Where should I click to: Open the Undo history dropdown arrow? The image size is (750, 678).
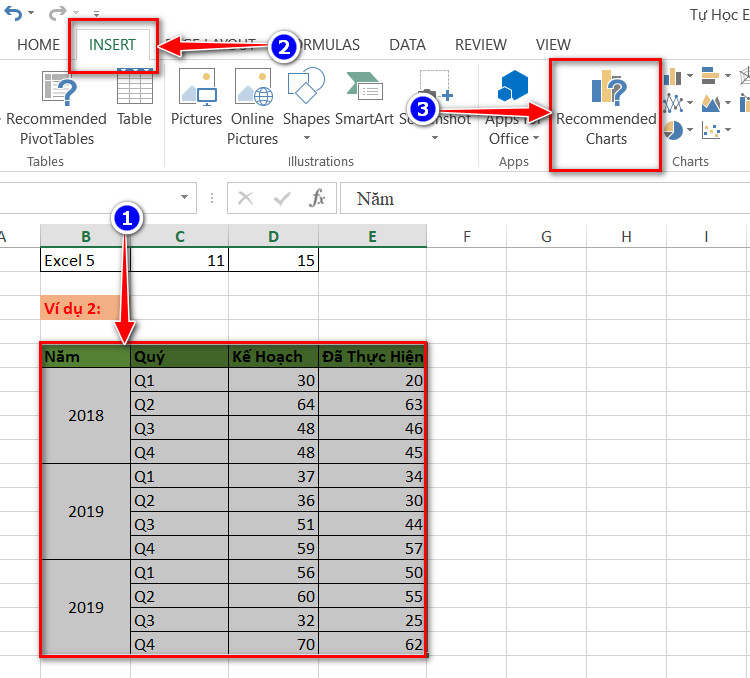[31, 13]
